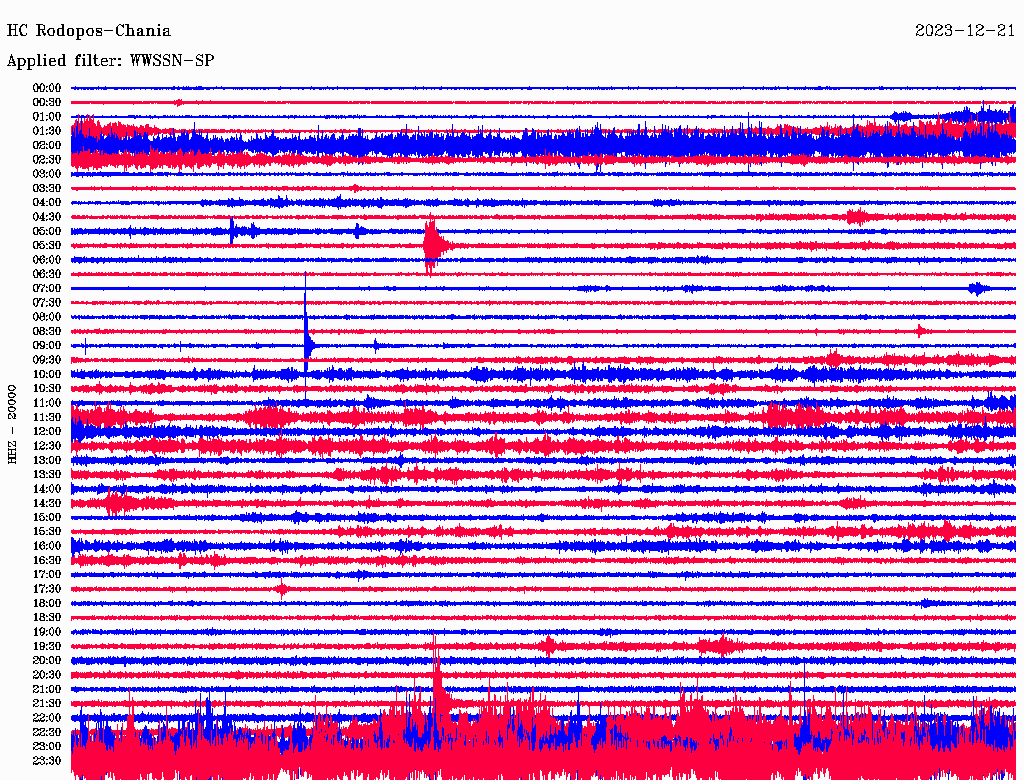The width and height of the screenshot is (1024, 780).
Task: Select the 12:00 time label
Action: point(47,431)
